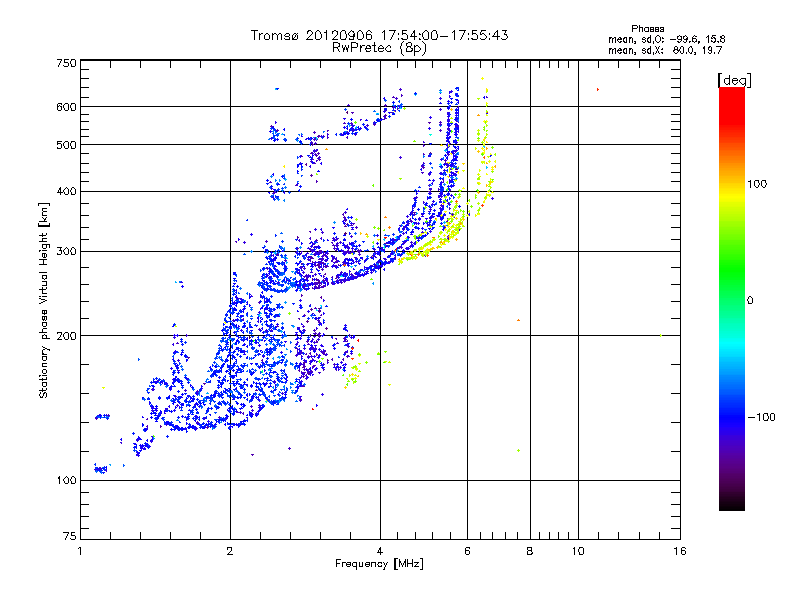Click the "Frequency [MHz]" x-axis label
This screenshot has width=800, height=600.
[x=379, y=564]
